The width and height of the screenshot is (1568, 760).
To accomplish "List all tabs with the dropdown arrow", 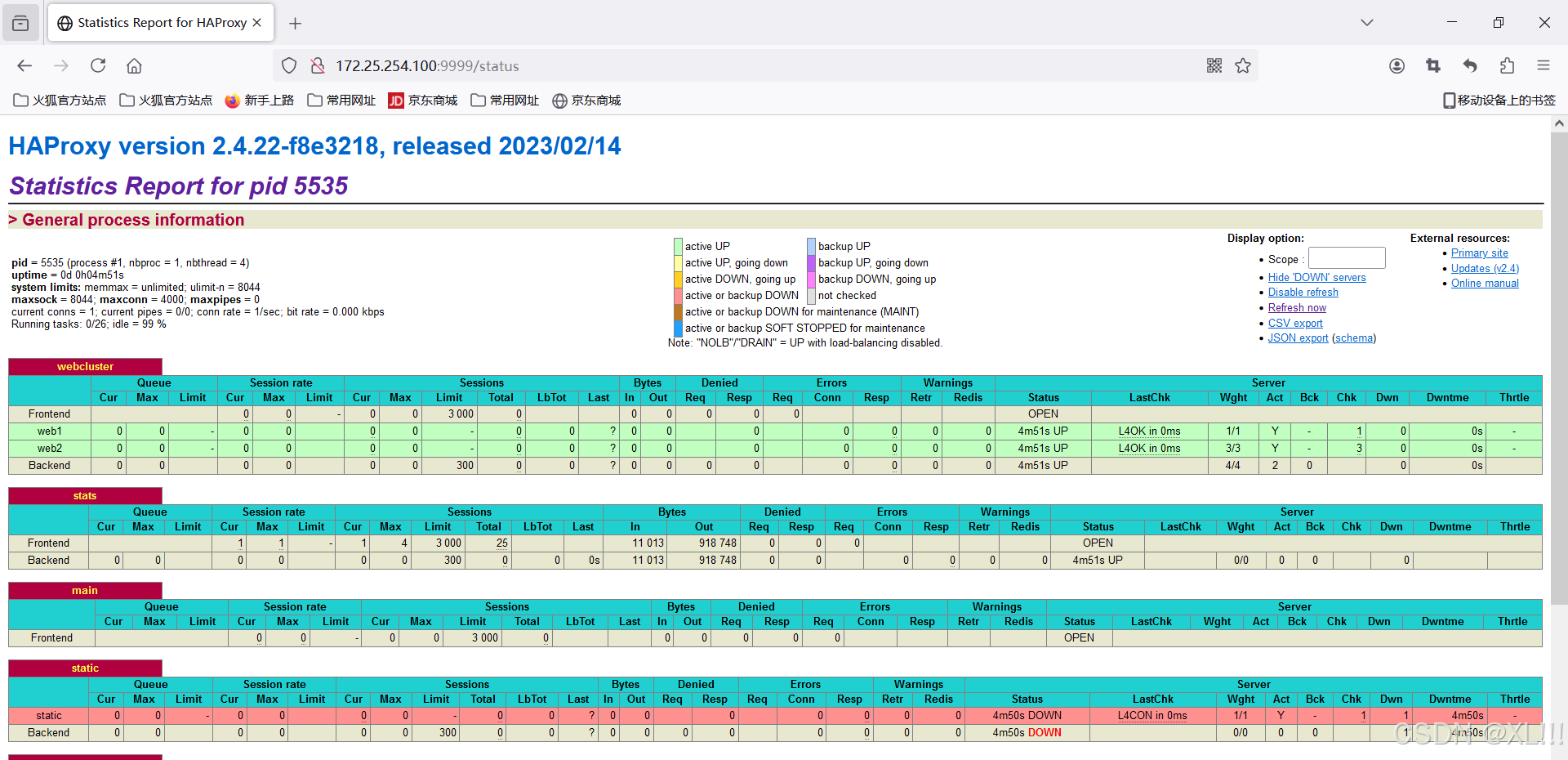I will pos(1367,23).
